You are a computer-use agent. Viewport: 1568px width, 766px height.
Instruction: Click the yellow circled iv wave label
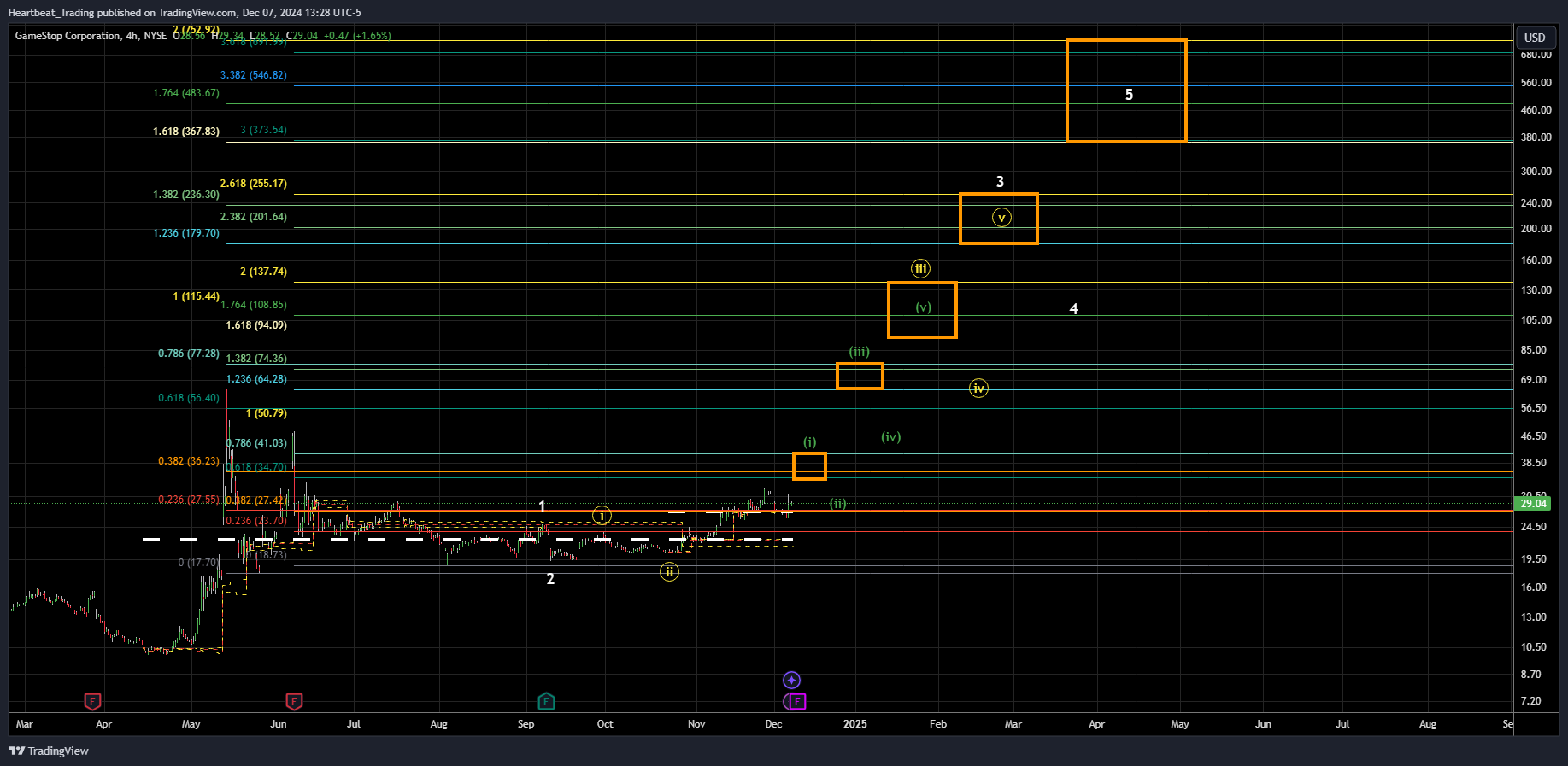978,389
